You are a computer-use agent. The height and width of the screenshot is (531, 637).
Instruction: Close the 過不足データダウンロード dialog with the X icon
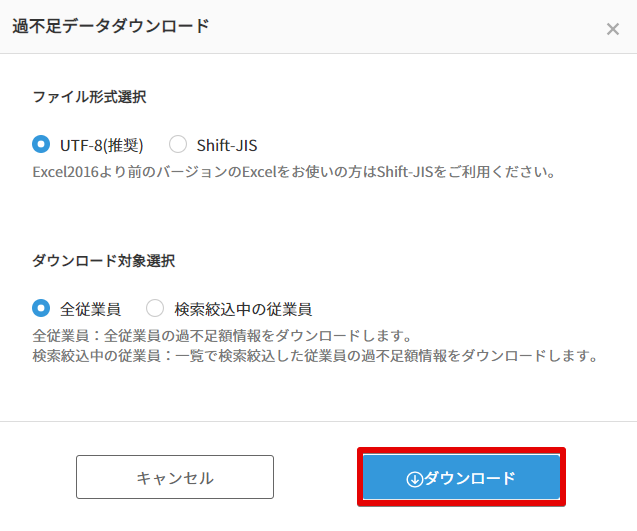(x=613, y=29)
